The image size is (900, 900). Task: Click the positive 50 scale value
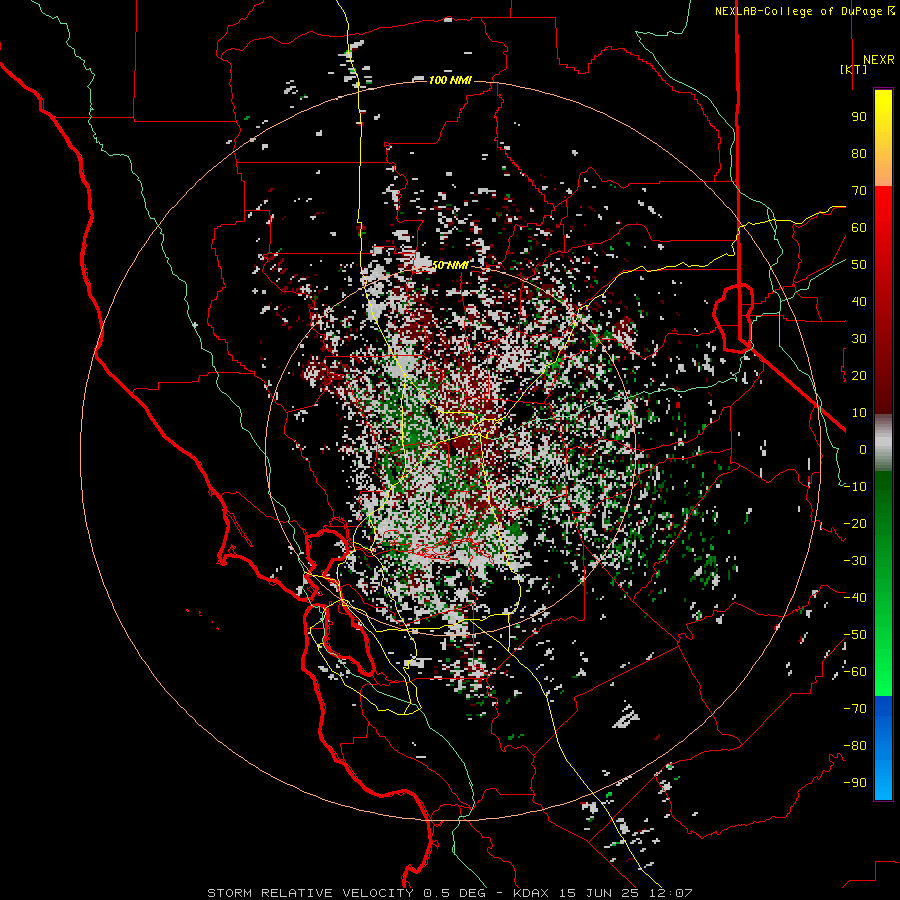tap(859, 265)
